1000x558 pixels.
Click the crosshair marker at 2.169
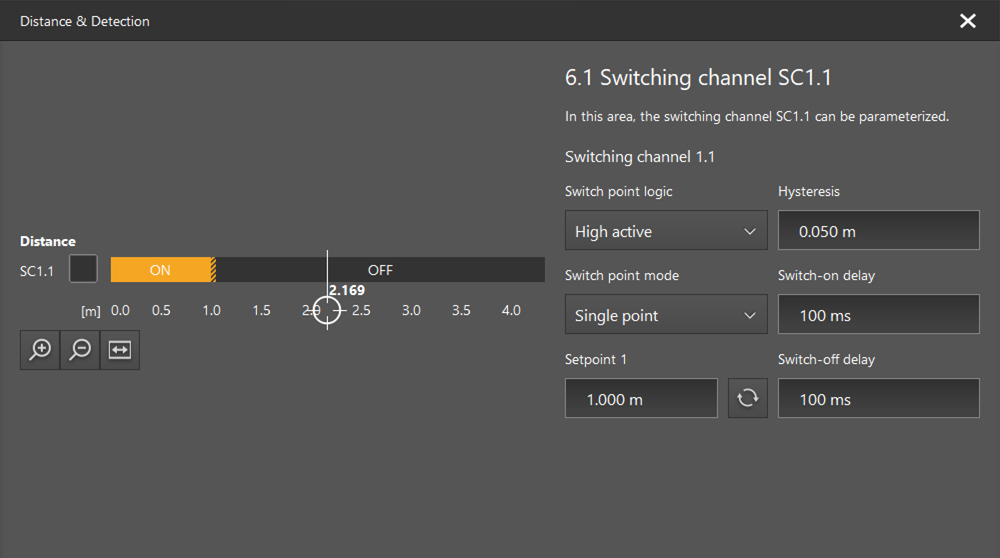(328, 310)
